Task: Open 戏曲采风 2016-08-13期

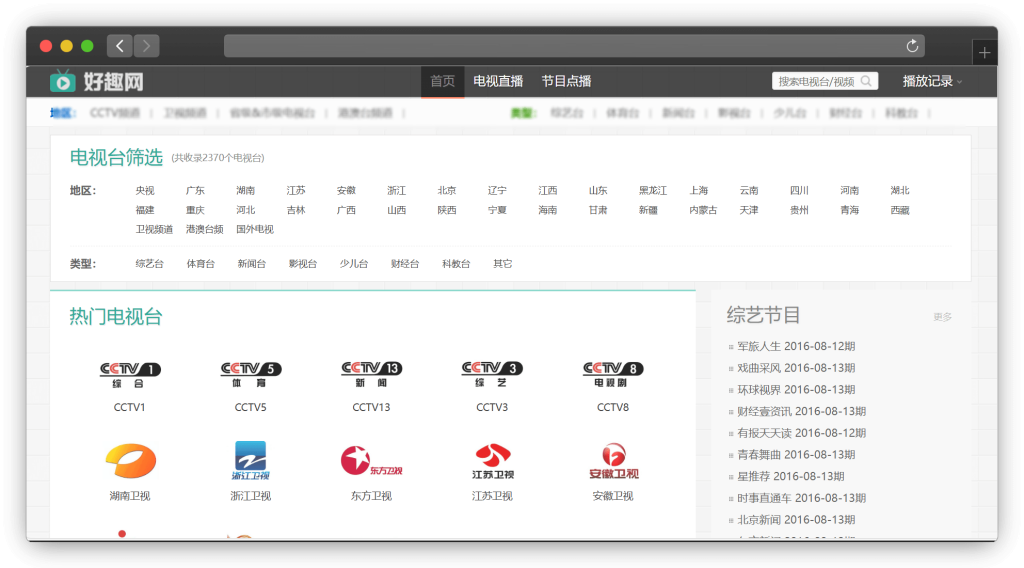Action: [x=796, y=368]
